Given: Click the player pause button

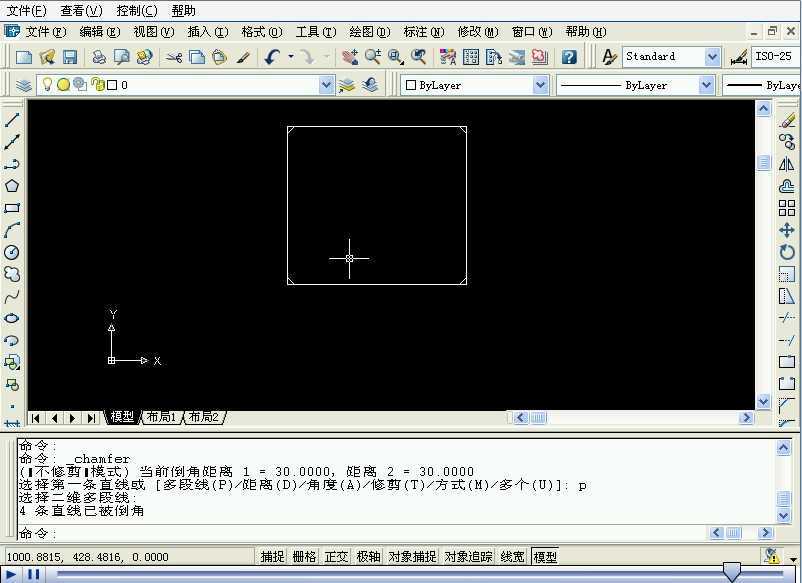Looking at the screenshot, I should tap(34, 574).
